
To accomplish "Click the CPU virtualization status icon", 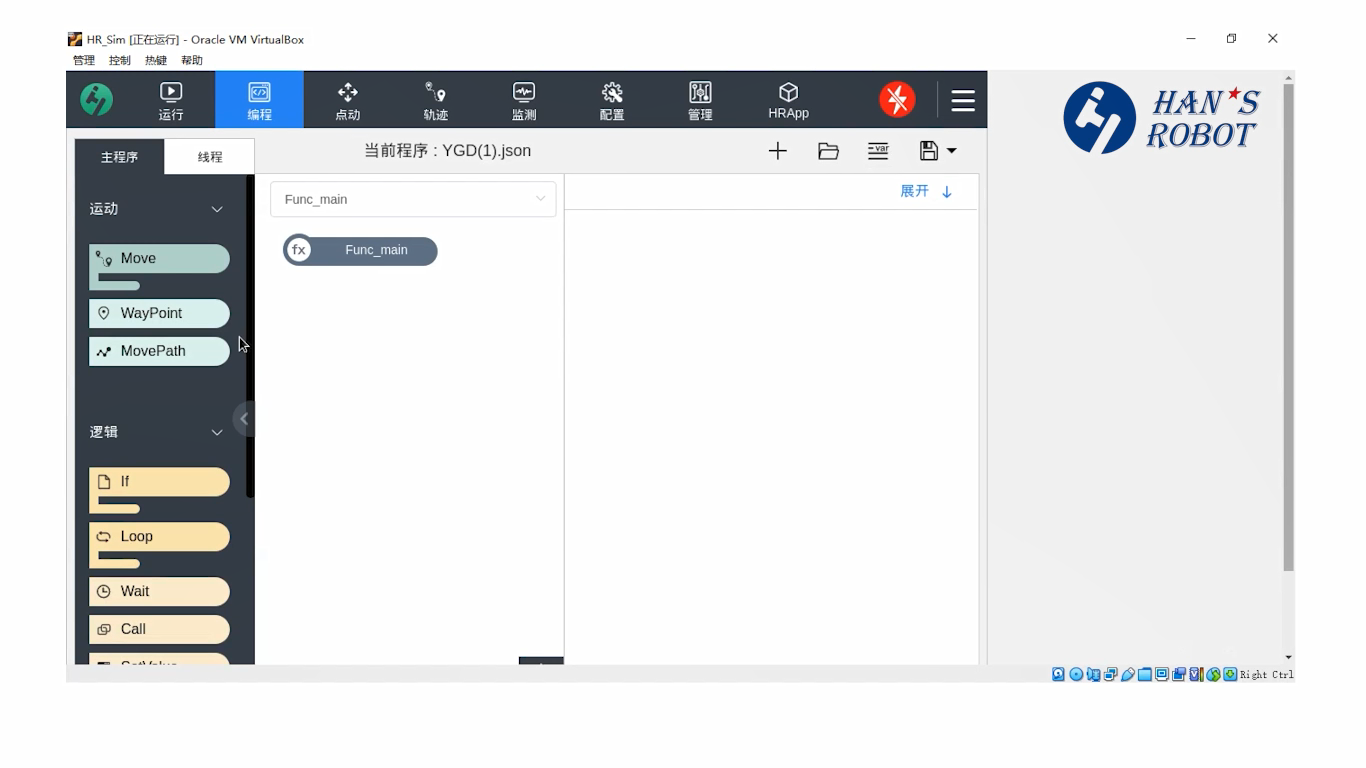I will tap(1196, 674).
